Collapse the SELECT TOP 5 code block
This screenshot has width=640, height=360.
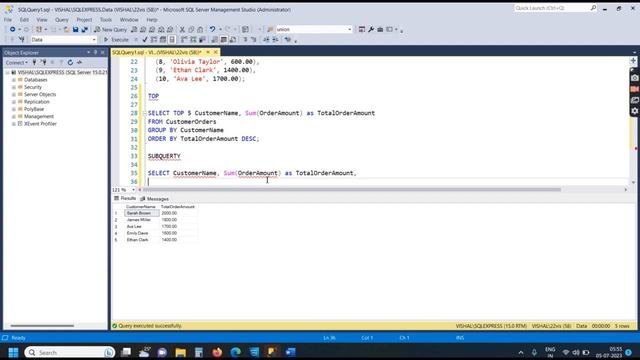click(x=144, y=113)
